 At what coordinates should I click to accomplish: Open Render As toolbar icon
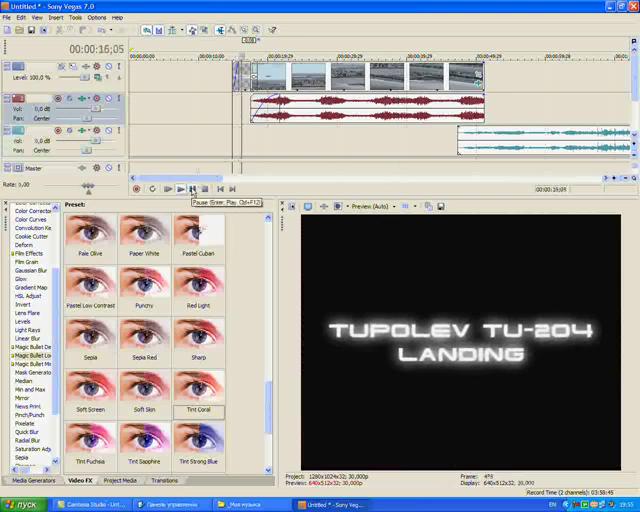43,30
